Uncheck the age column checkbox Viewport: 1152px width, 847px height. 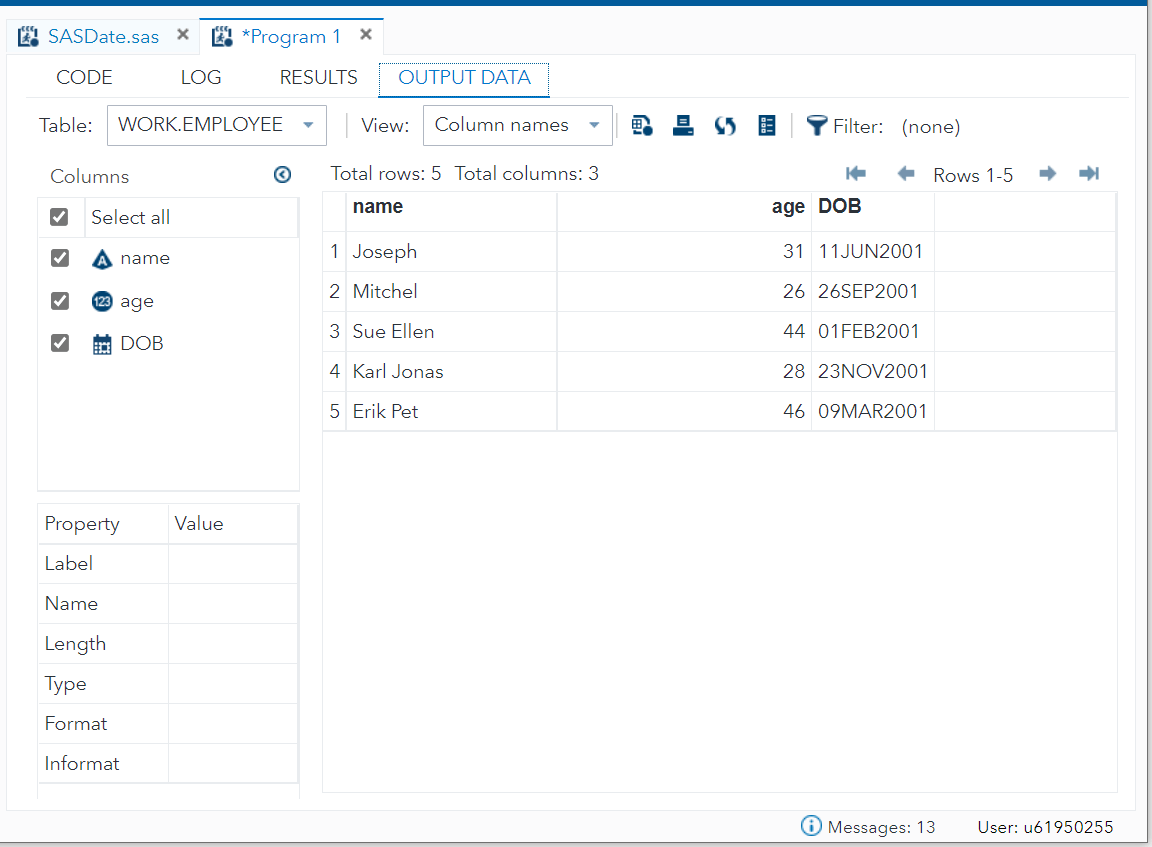59,301
